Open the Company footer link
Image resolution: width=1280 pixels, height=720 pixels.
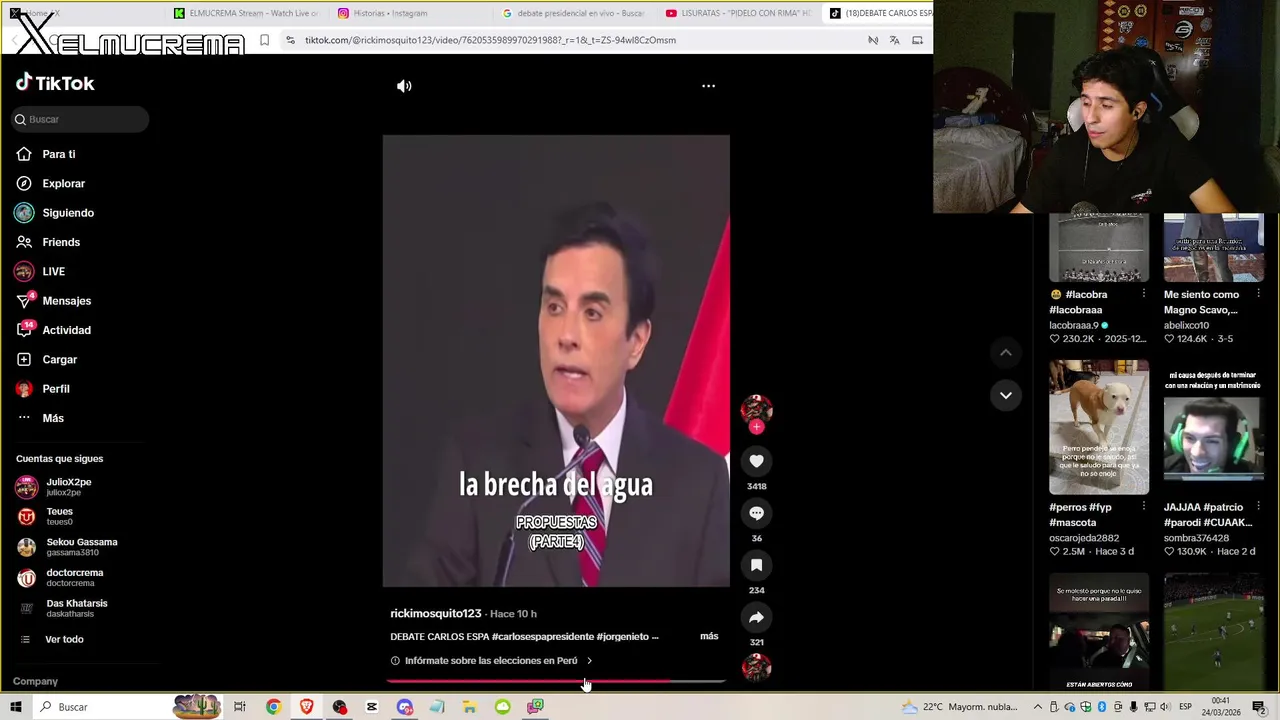(x=35, y=681)
